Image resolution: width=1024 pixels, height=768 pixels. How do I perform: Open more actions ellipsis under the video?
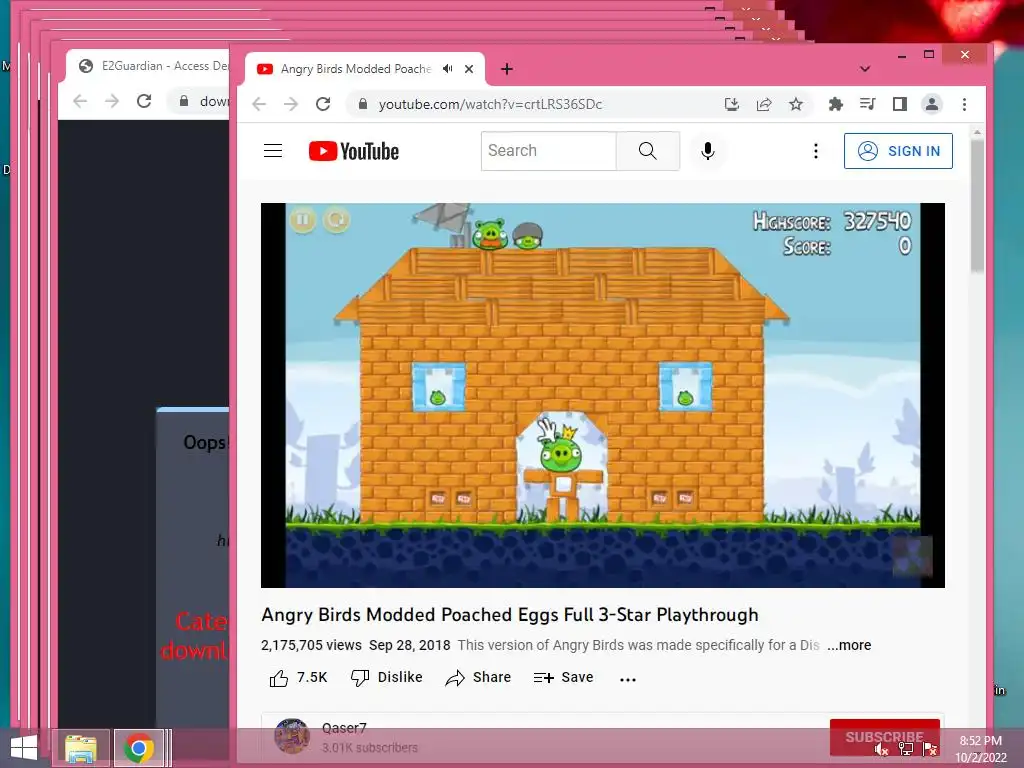pos(628,679)
